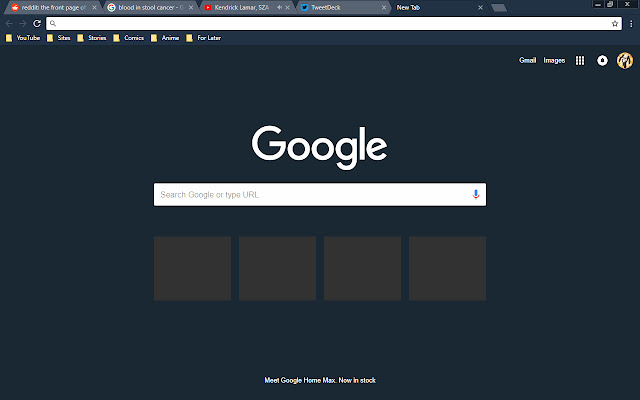The height and width of the screenshot is (400, 640).
Task: Click the Google favicon on blood in stool tab
Action: click(x=111, y=7)
